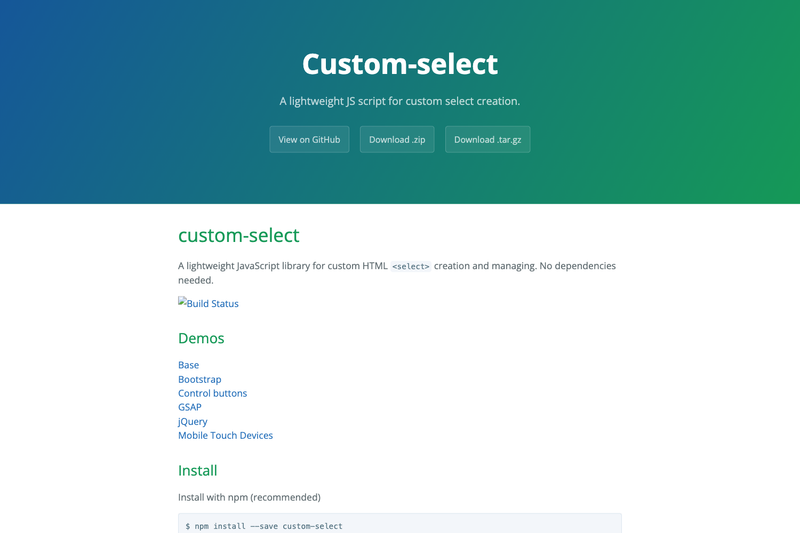
Task: Visit the Control buttons demo
Action: 212,393
